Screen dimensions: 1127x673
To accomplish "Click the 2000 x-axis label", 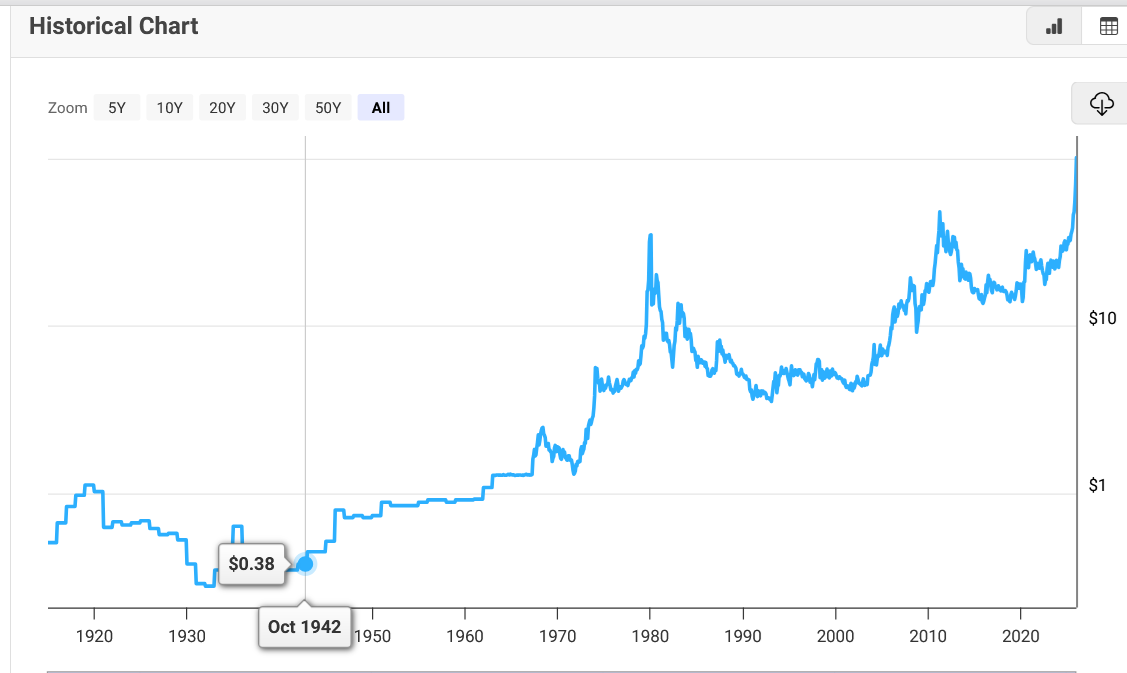I will click(835, 635).
